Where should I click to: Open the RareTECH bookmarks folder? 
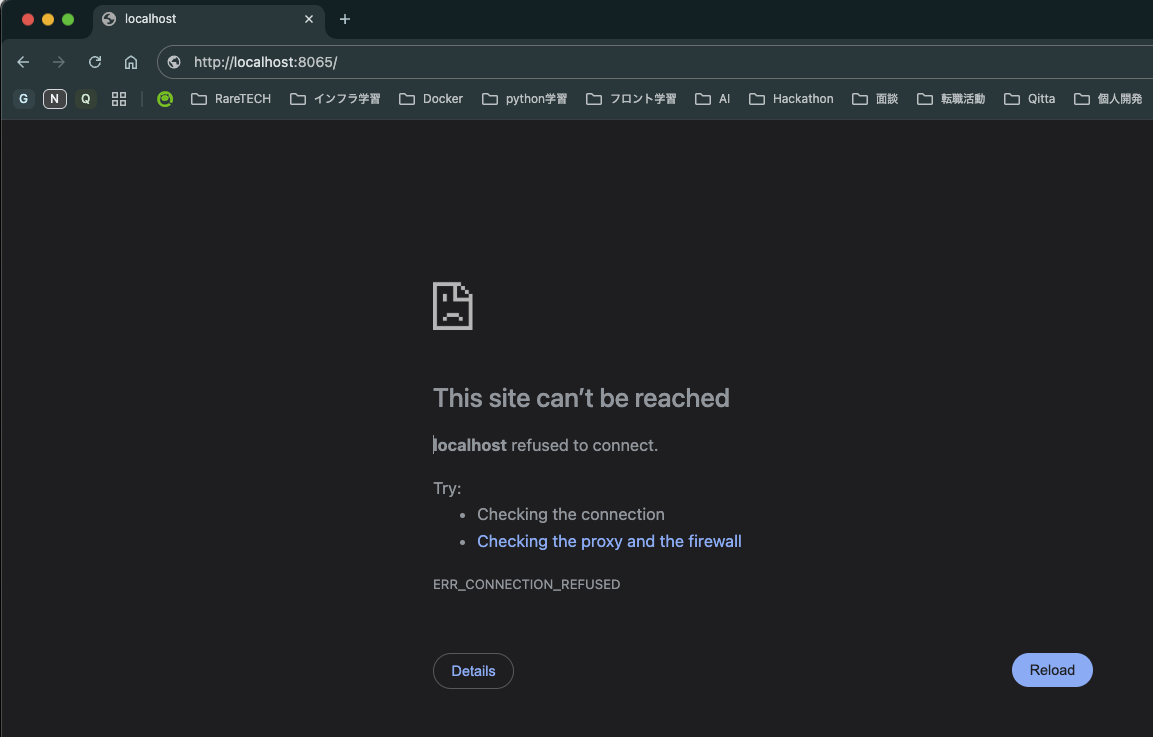click(x=231, y=98)
